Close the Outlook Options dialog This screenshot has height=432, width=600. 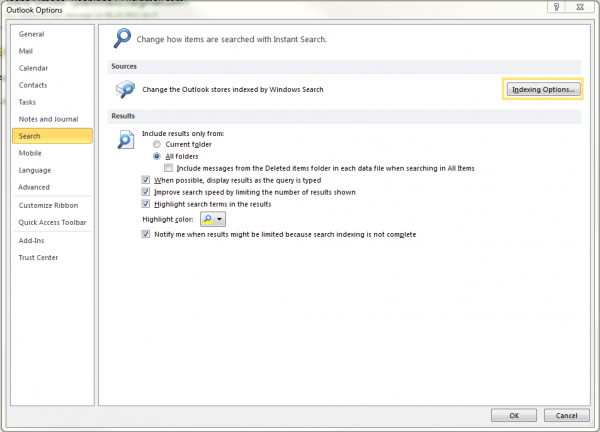click(577, 7)
